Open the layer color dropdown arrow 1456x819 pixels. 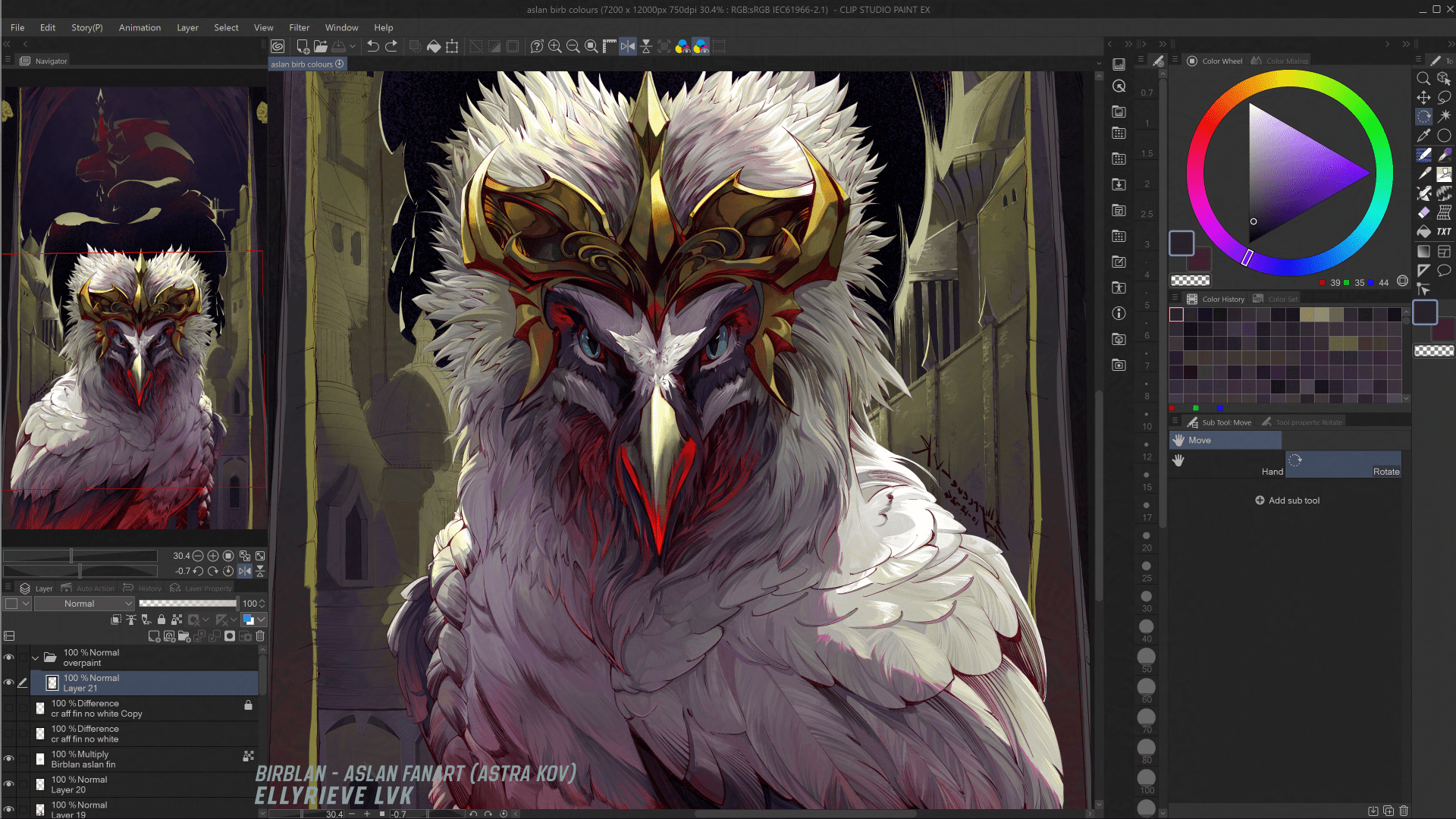click(x=26, y=604)
